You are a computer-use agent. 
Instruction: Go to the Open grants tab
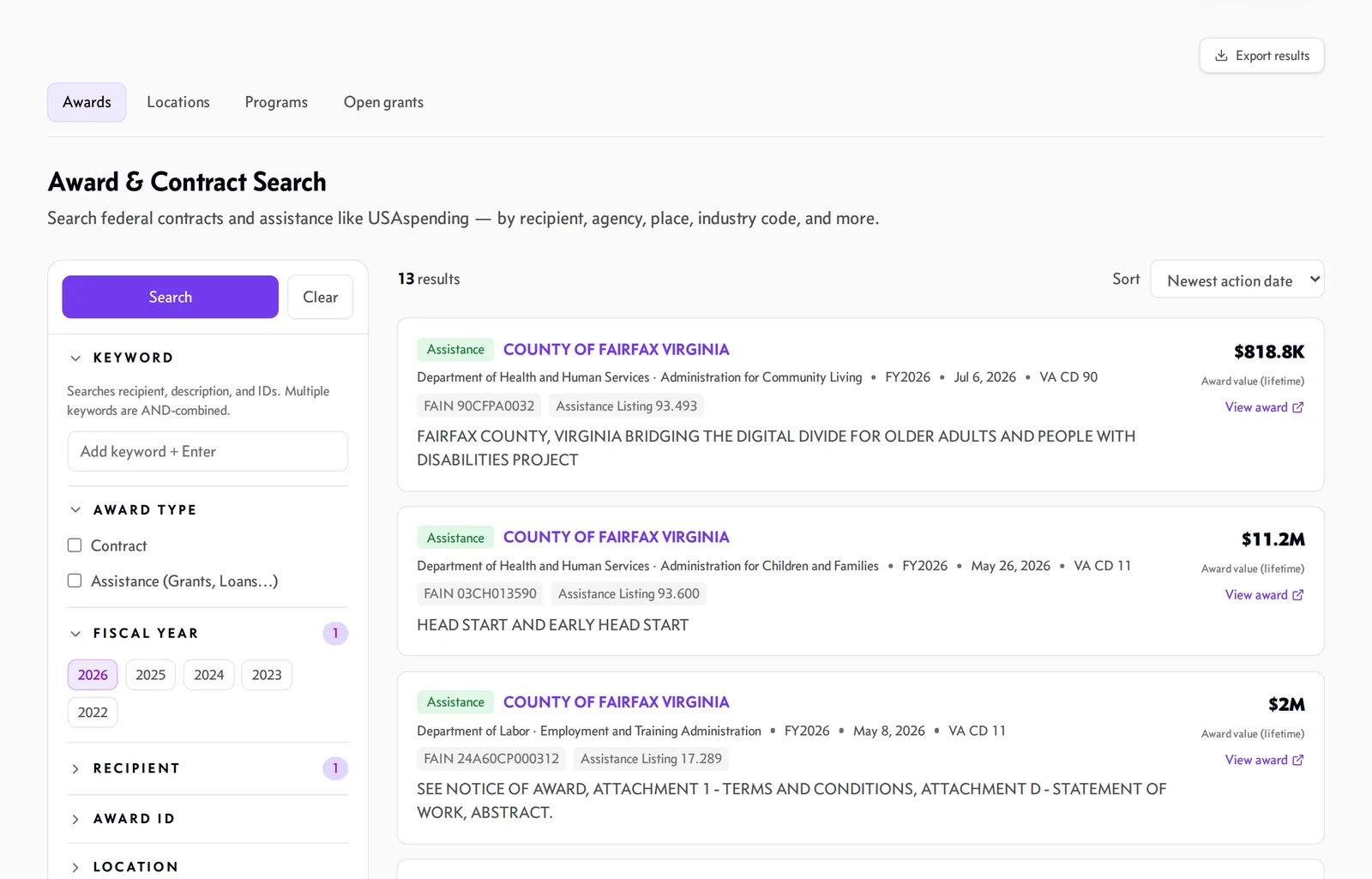[x=383, y=102]
